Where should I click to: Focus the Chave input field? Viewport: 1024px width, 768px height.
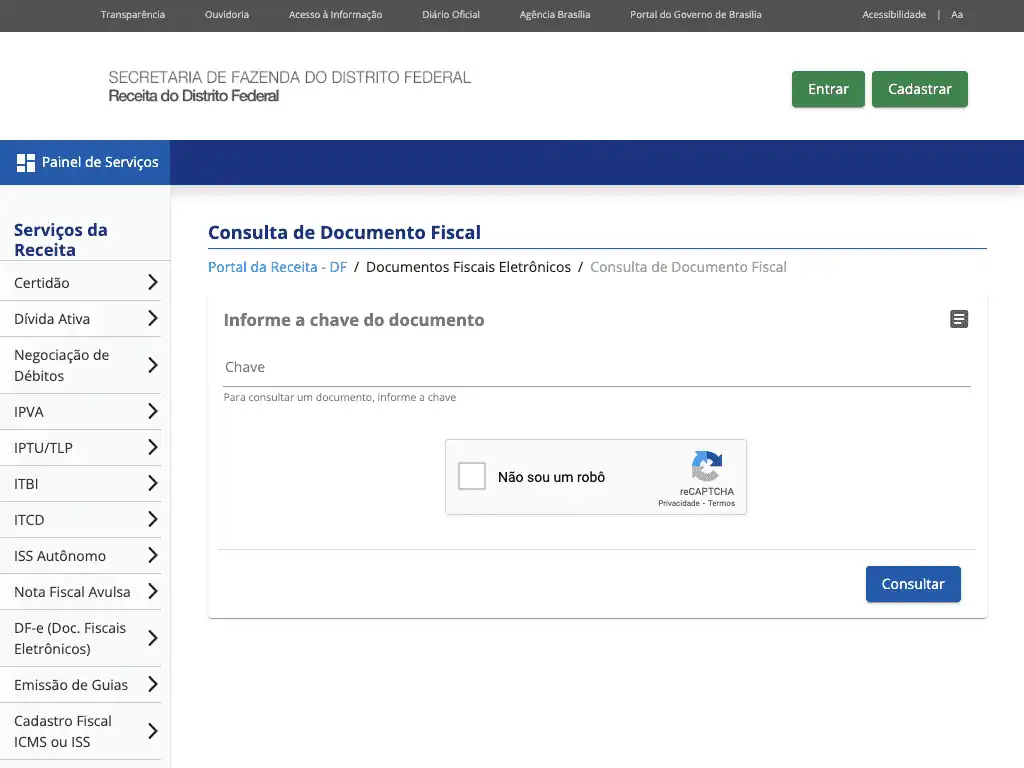596,368
